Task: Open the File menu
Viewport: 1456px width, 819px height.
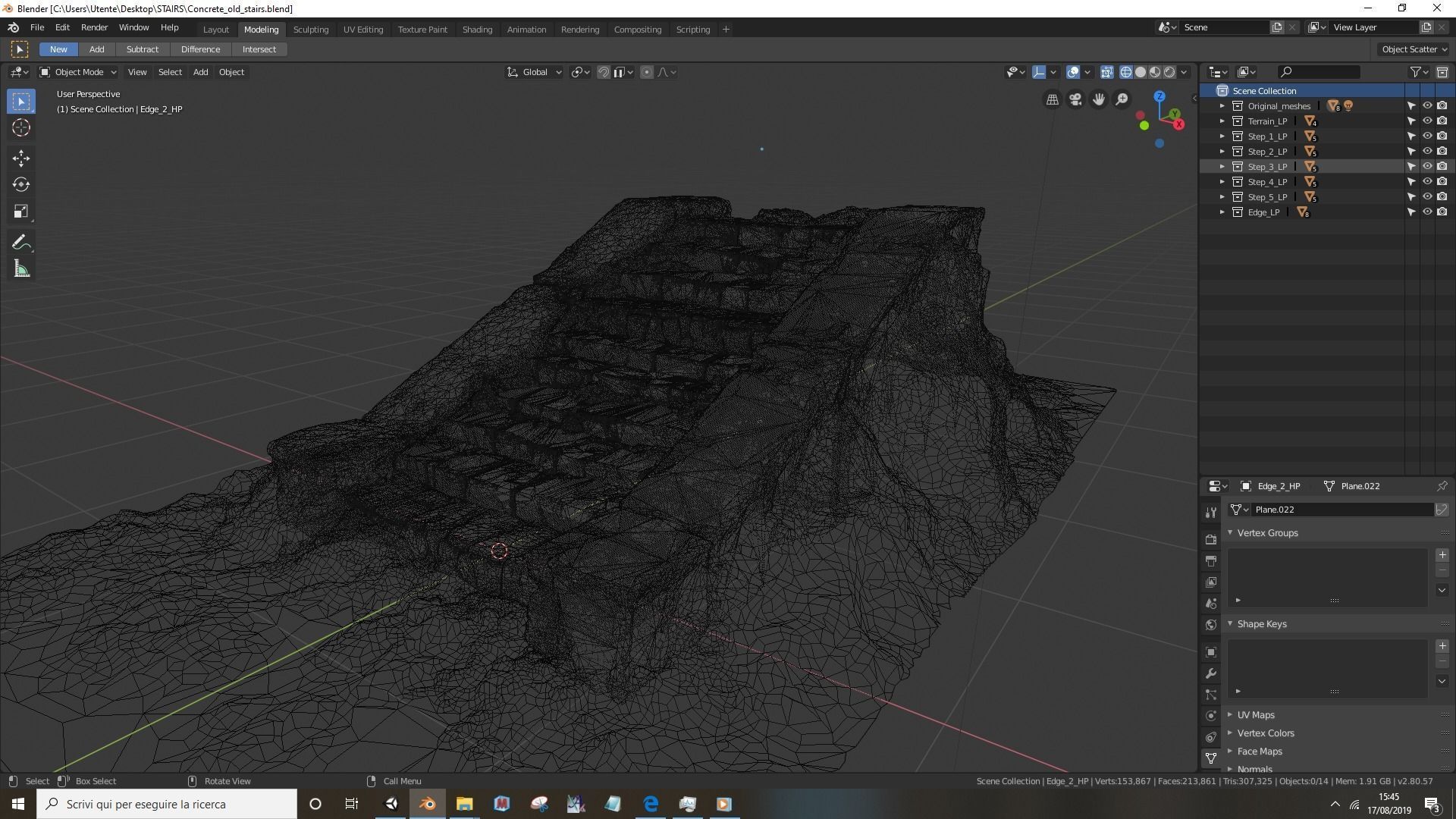Action: [x=36, y=27]
